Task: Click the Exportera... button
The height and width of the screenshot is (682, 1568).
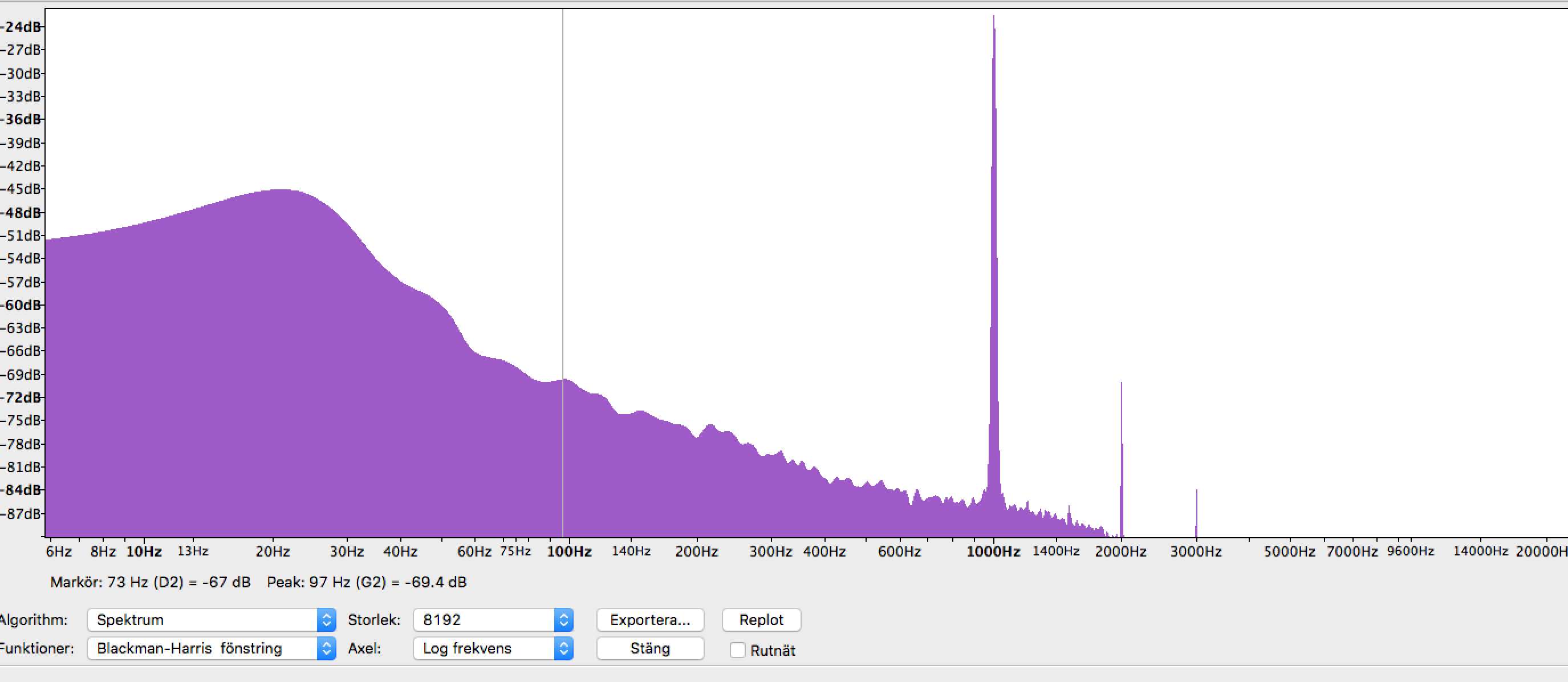Action: coord(650,620)
